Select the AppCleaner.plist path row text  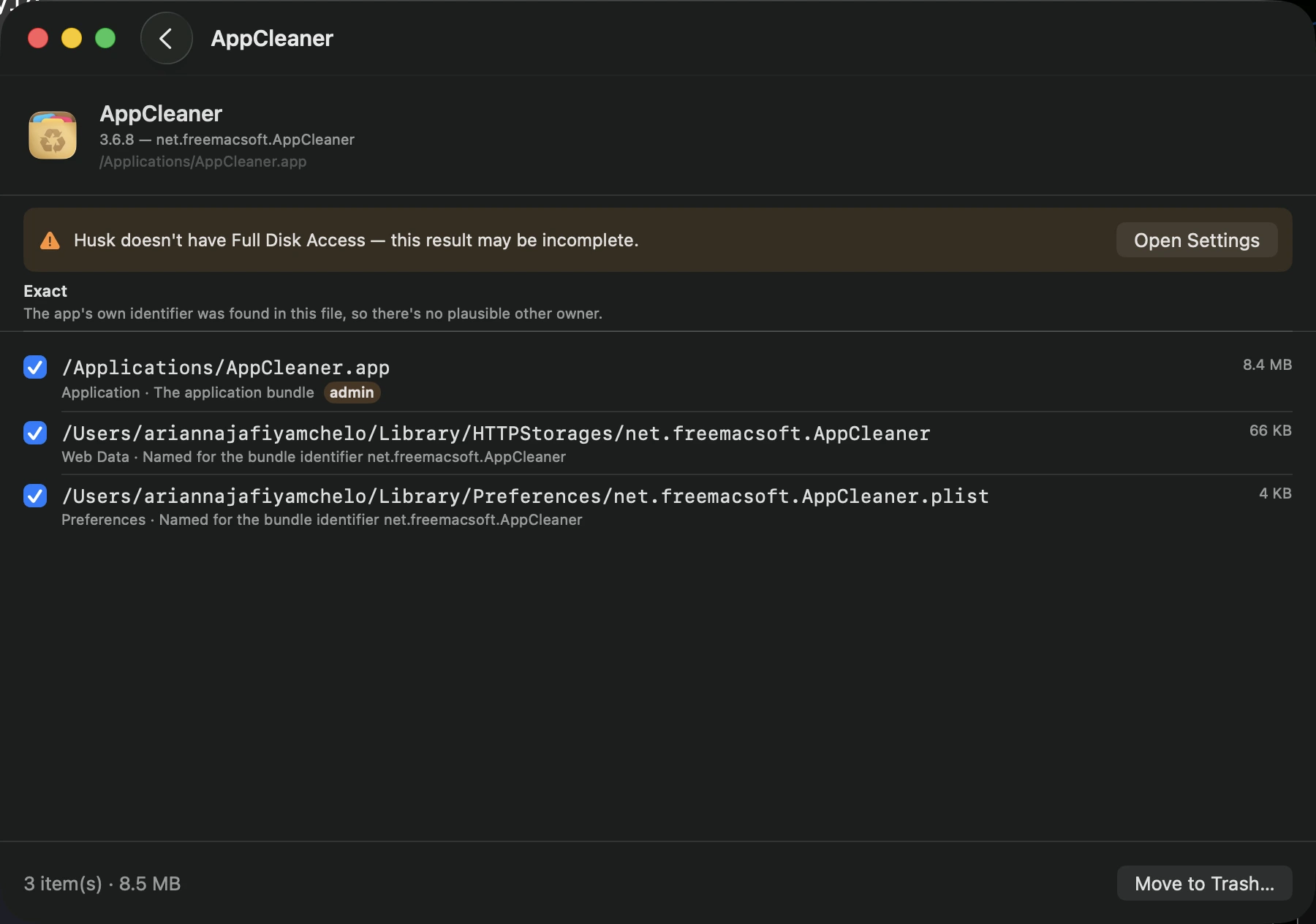[x=525, y=496]
